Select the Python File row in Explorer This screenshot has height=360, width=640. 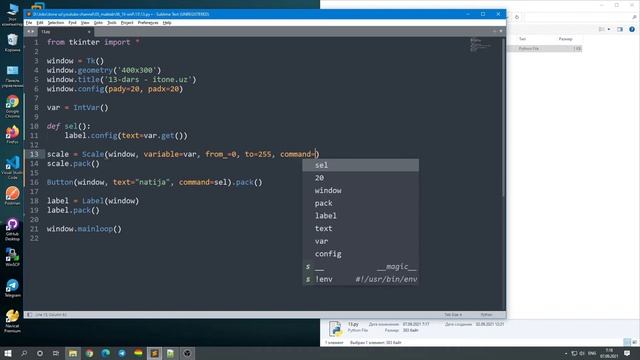click(544, 49)
